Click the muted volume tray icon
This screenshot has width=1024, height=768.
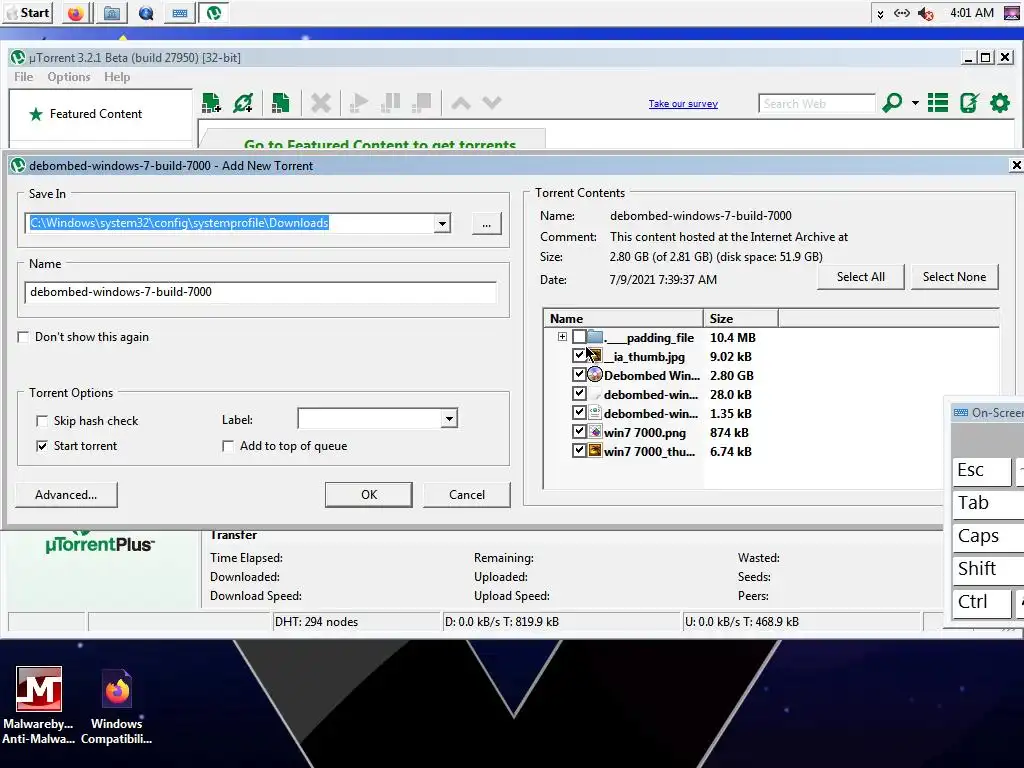point(925,13)
